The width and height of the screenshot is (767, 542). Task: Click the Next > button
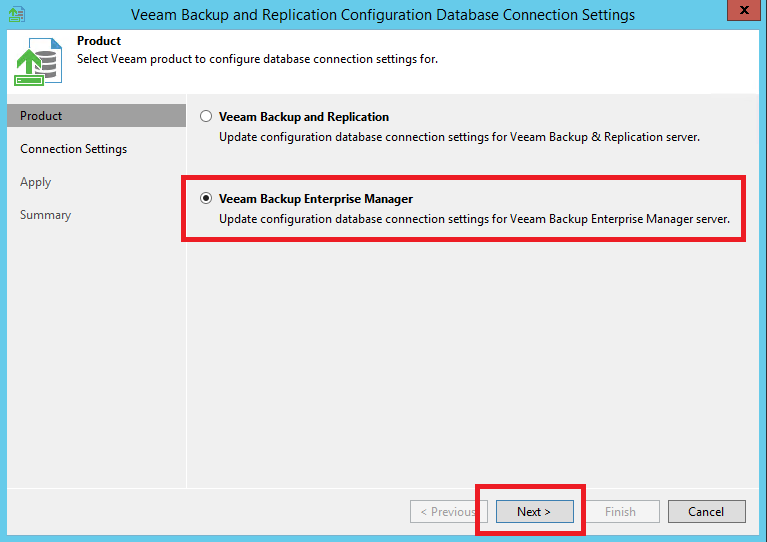point(534,512)
